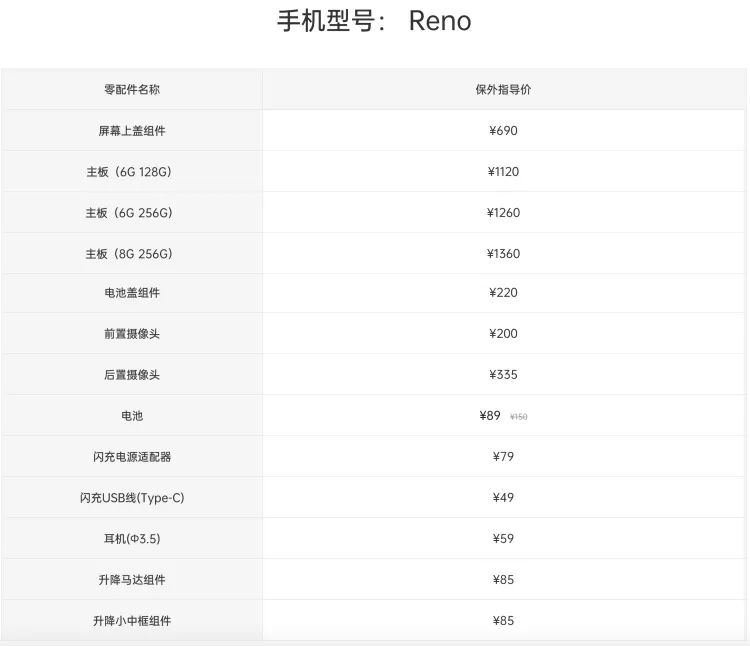This screenshot has width=750, height=646.
Task: Select the 闪充电源适配器 part name
Action: point(132,457)
